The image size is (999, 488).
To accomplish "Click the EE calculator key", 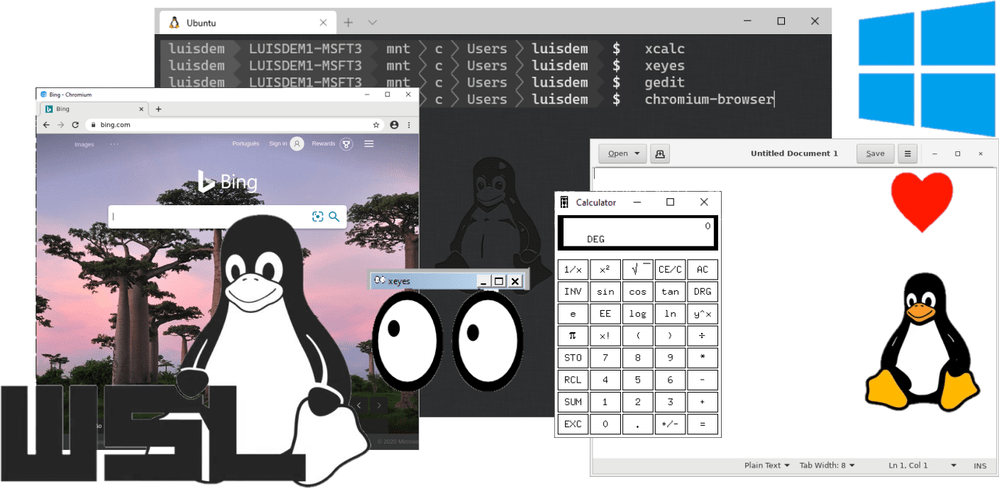I will (x=605, y=313).
